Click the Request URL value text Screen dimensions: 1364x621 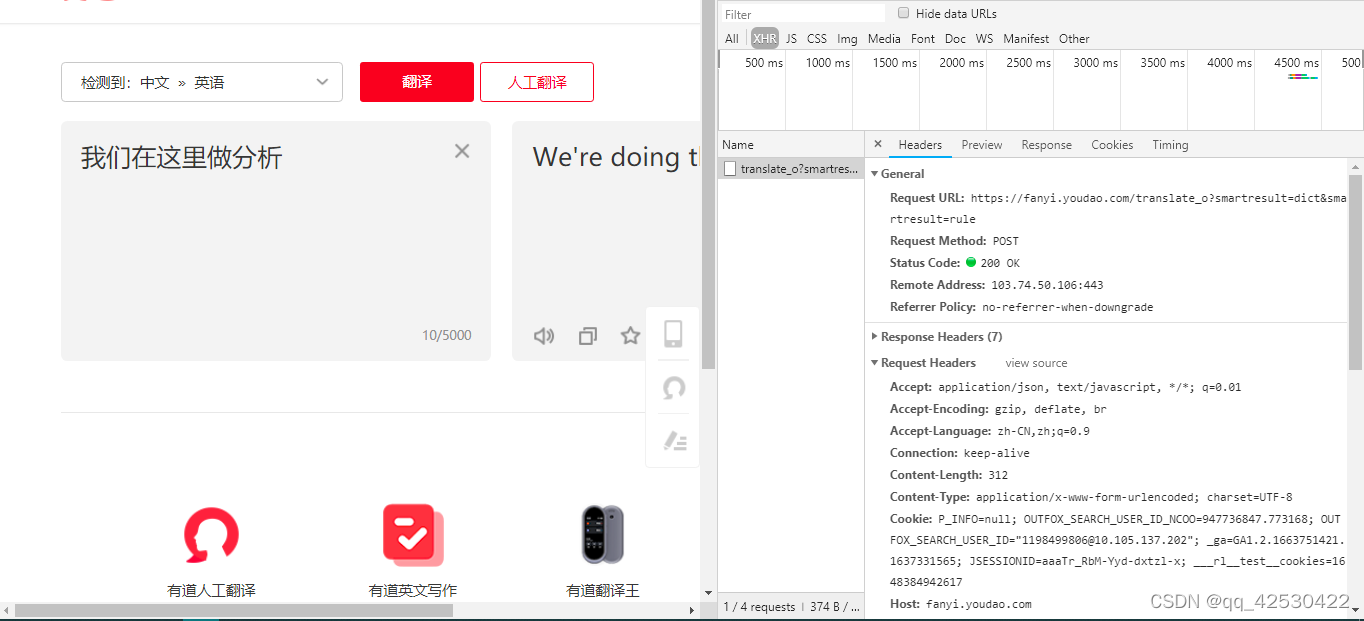(1119, 208)
